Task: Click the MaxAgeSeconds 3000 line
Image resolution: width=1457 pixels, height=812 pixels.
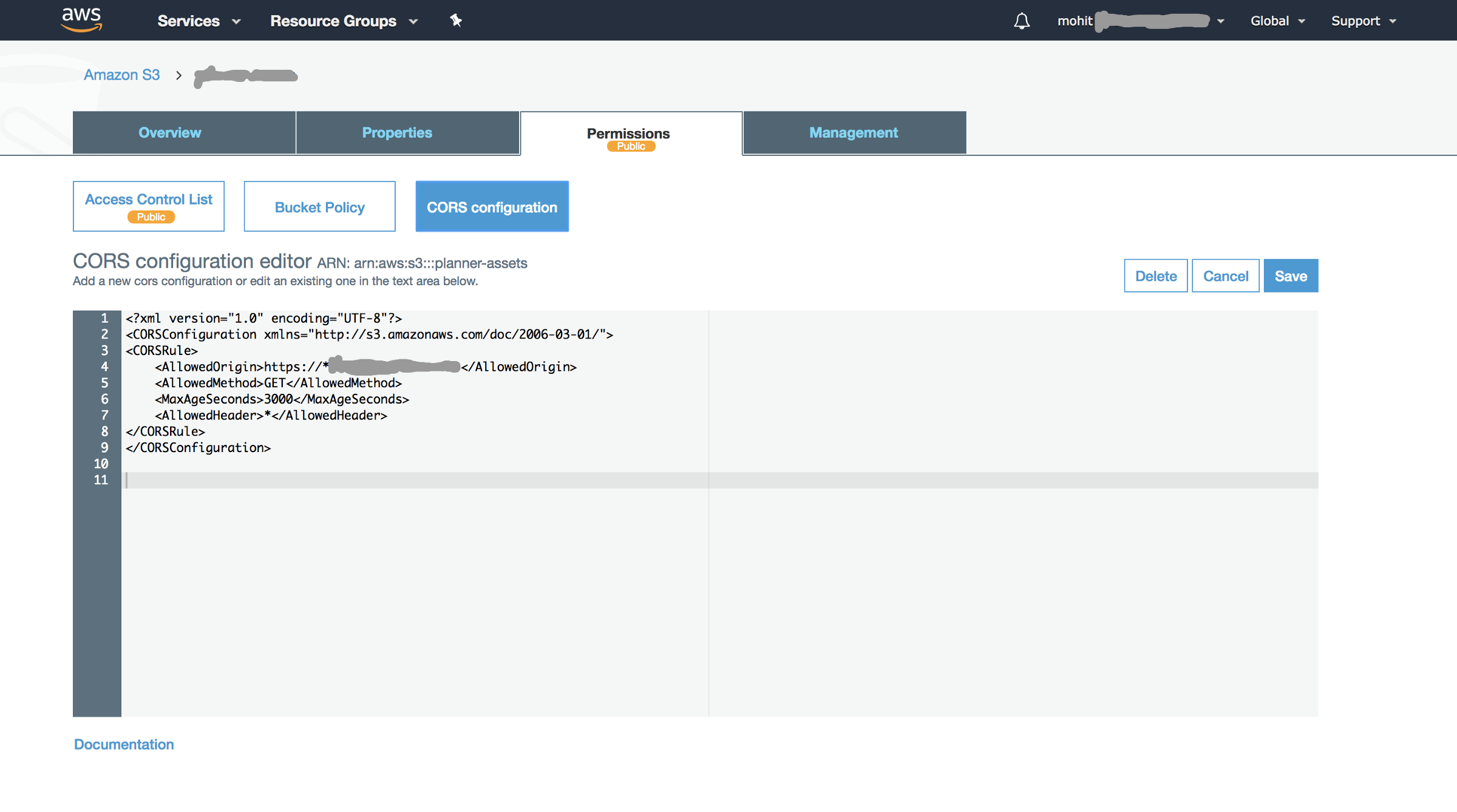Action: pyautogui.click(x=282, y=399)
